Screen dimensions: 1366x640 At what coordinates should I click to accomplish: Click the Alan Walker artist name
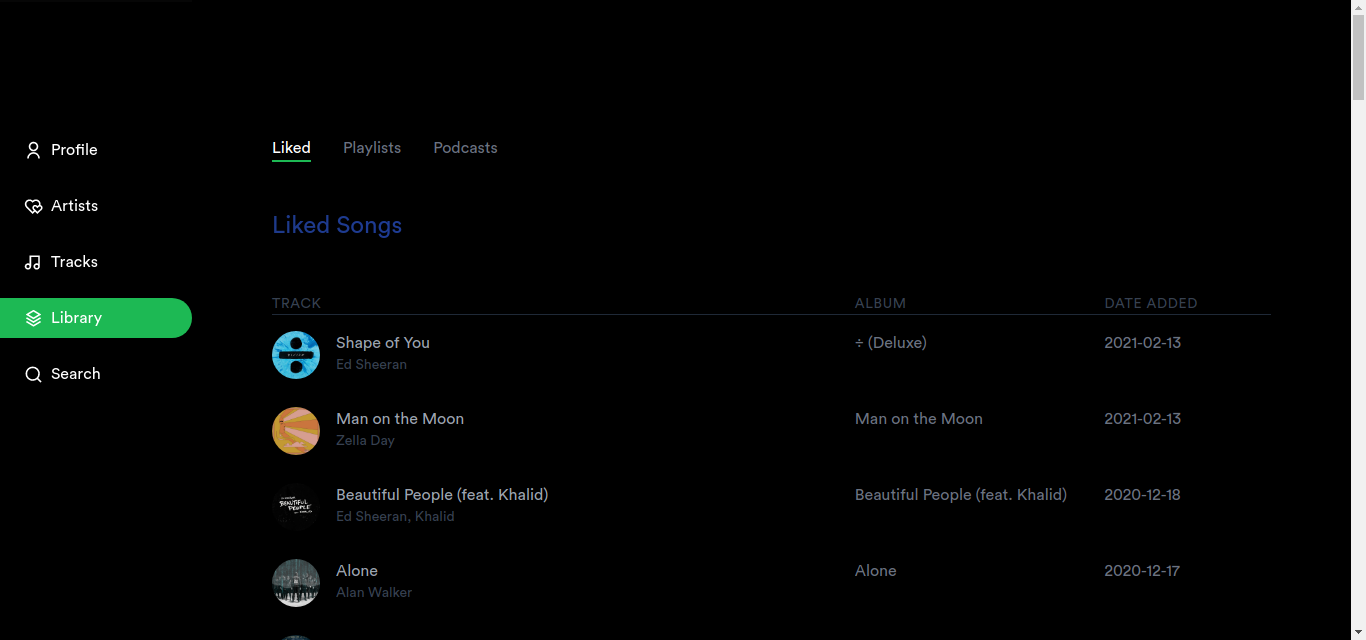pos(374,592)
